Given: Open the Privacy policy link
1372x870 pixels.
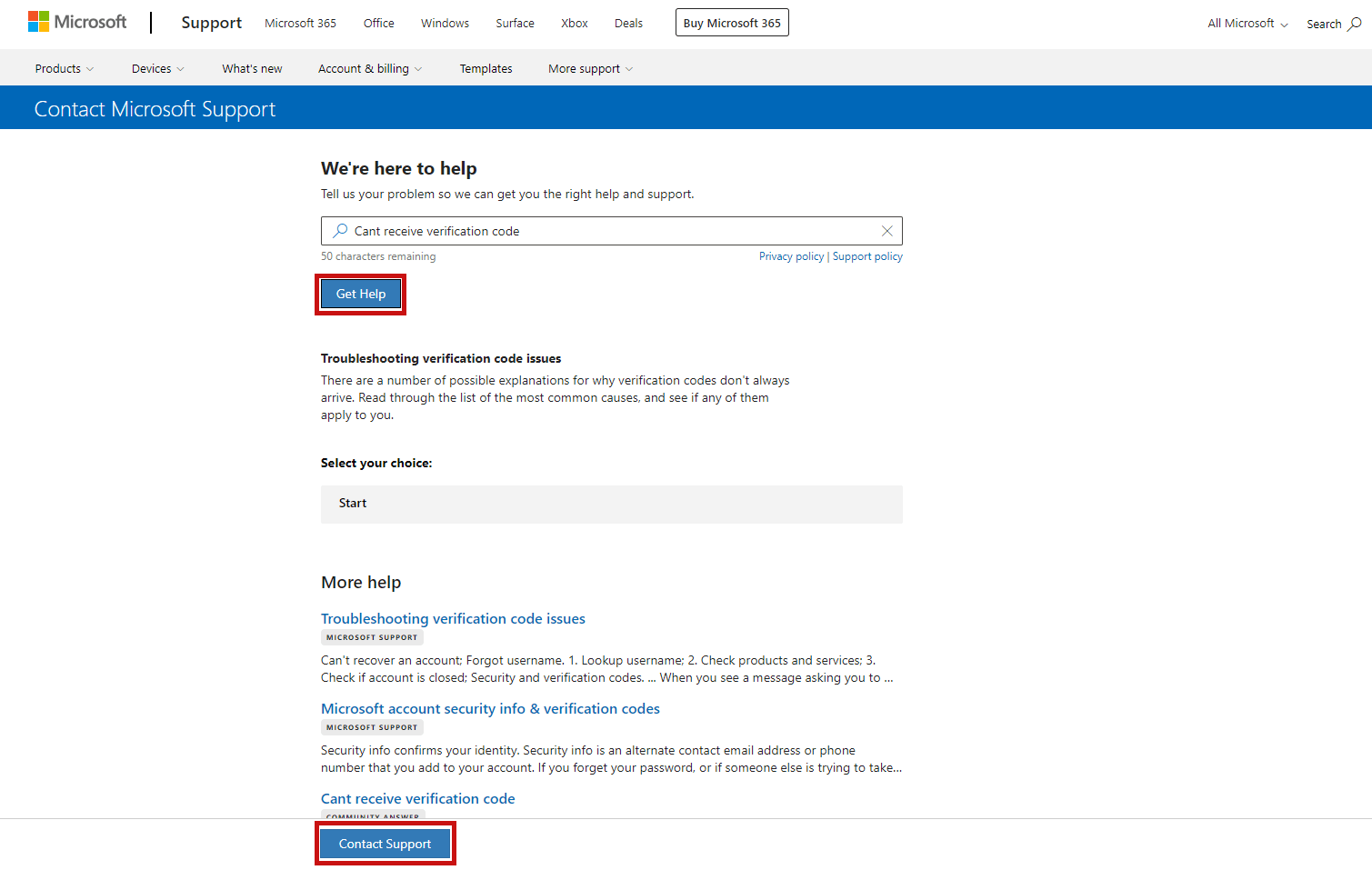Looking at the screenshot, I should click(x=791, y=256).
